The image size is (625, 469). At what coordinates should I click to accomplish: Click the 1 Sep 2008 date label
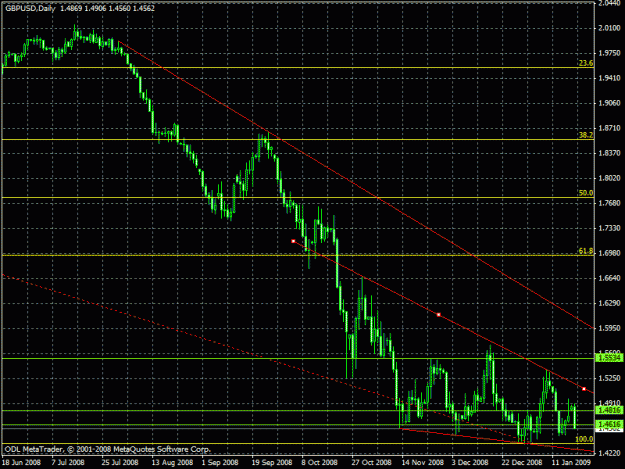click(220, 462)
